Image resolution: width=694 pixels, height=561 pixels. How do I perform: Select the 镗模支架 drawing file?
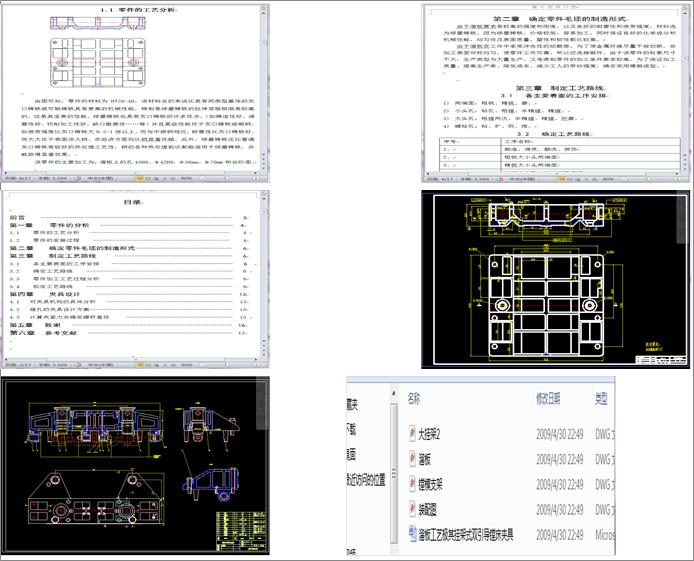(x=430, y=484)
